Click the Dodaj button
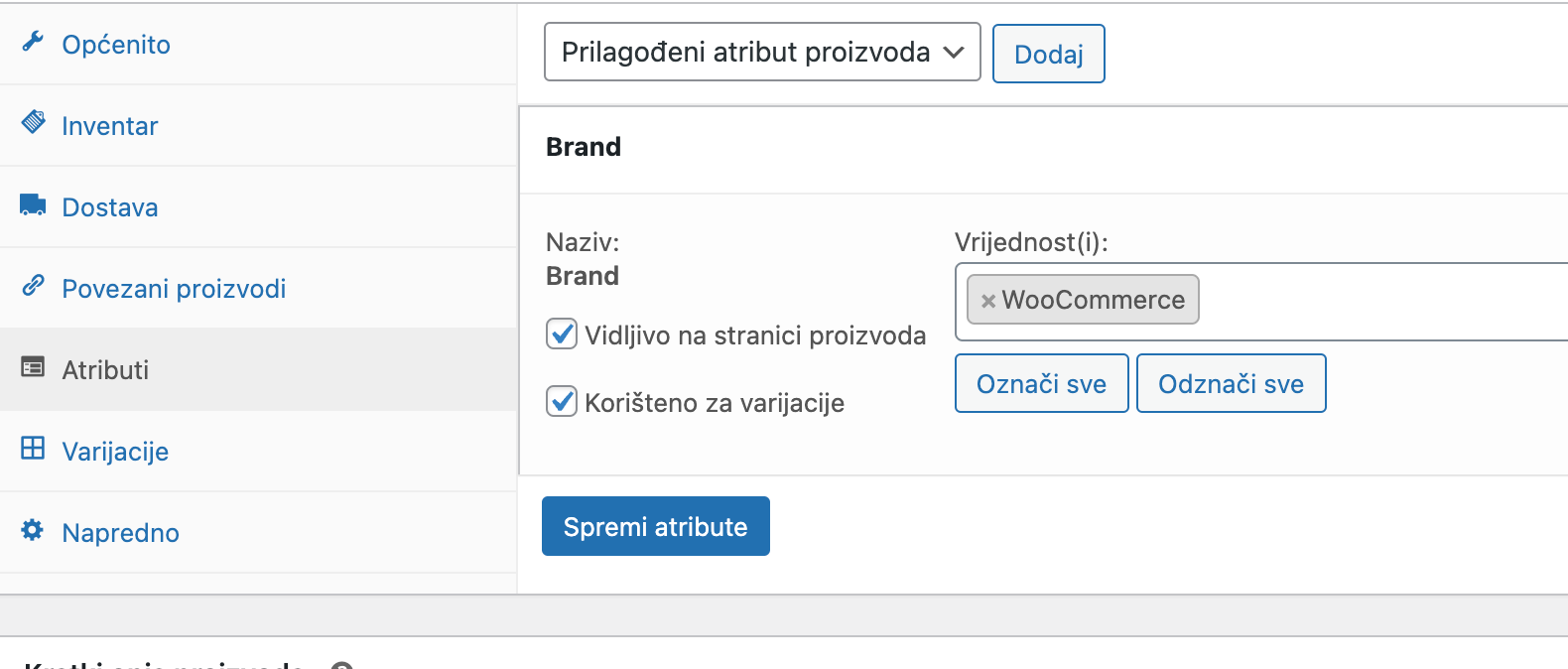This screenshot has height=669, width=1568. tap(1048, 54)
